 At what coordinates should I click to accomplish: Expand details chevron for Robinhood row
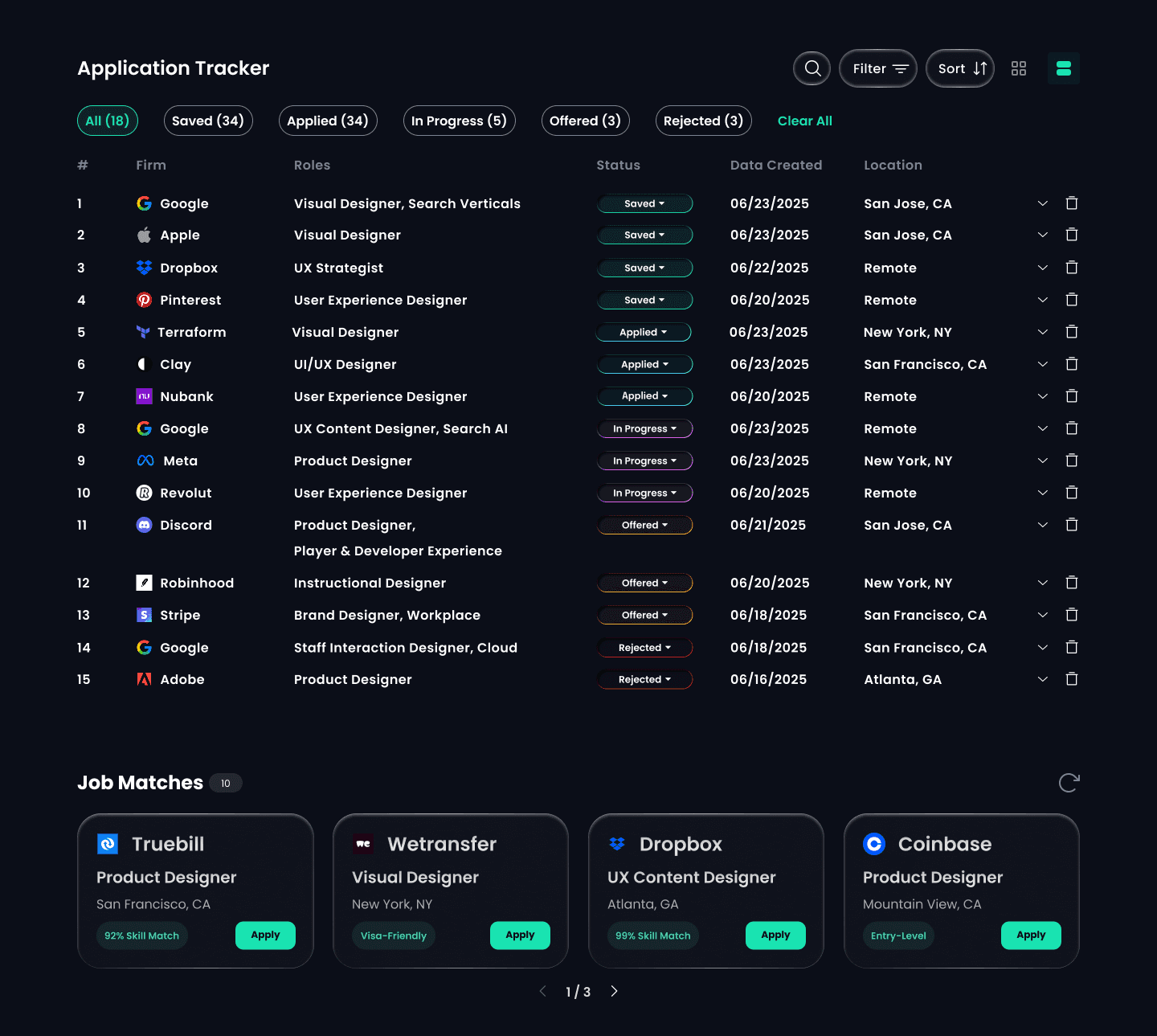pos(1042,583)
